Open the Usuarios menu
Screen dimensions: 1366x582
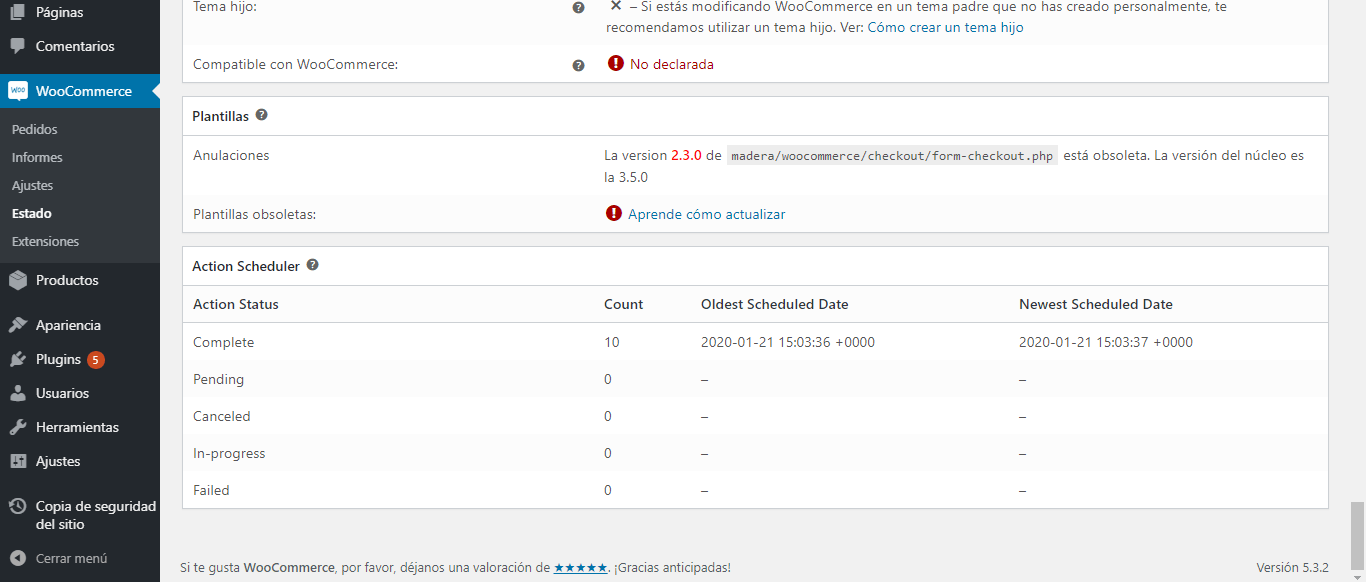80,393
